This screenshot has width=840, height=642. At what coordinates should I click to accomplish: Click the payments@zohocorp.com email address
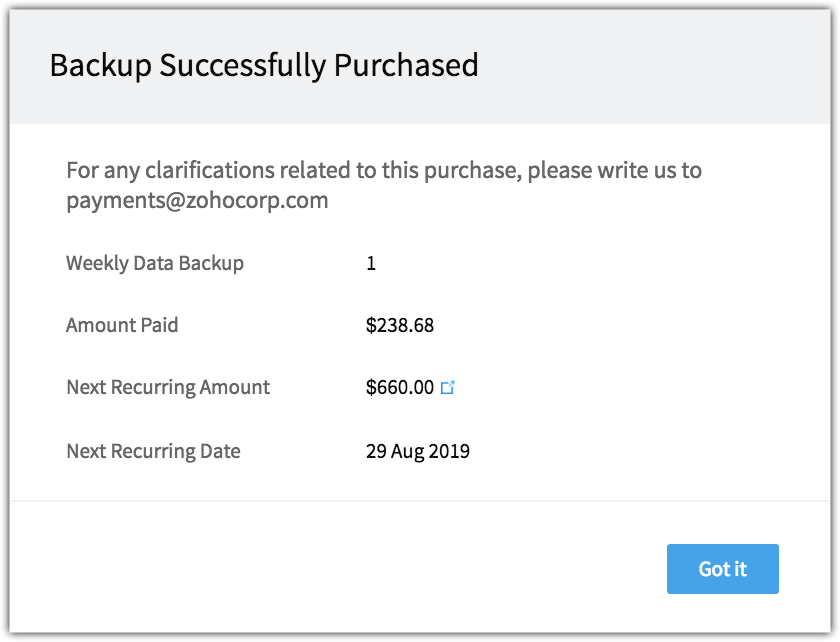click(197, 201)
